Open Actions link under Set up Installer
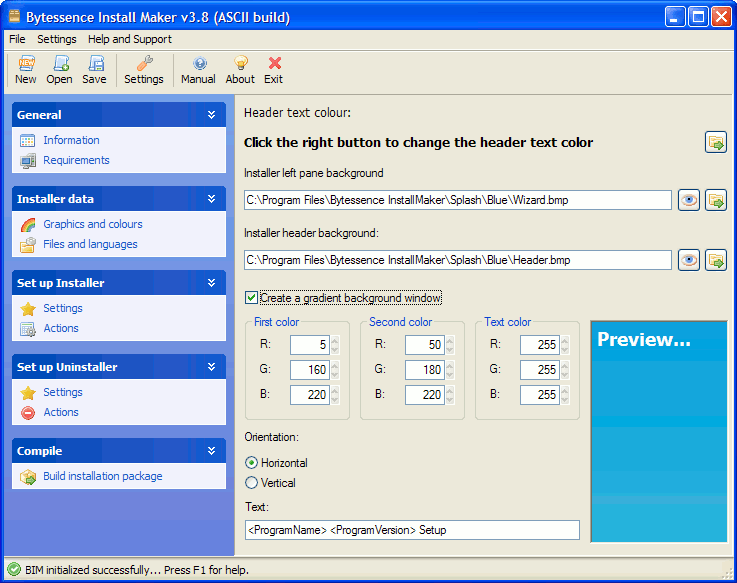This screenshot has height=583, width=737. point(61,328)
